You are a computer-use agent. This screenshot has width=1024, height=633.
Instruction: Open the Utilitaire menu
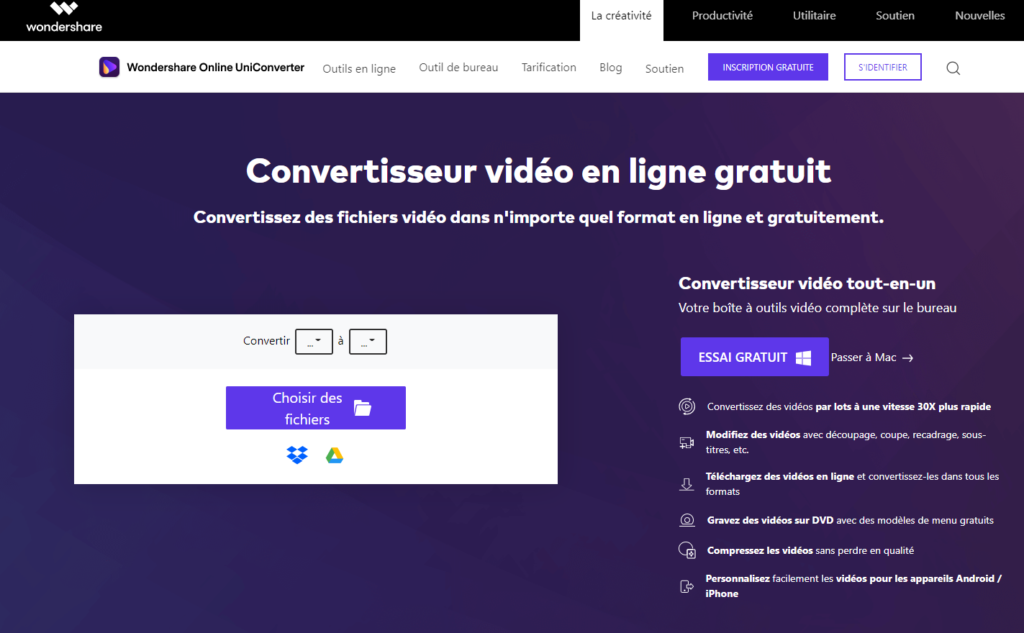point(814,16)
